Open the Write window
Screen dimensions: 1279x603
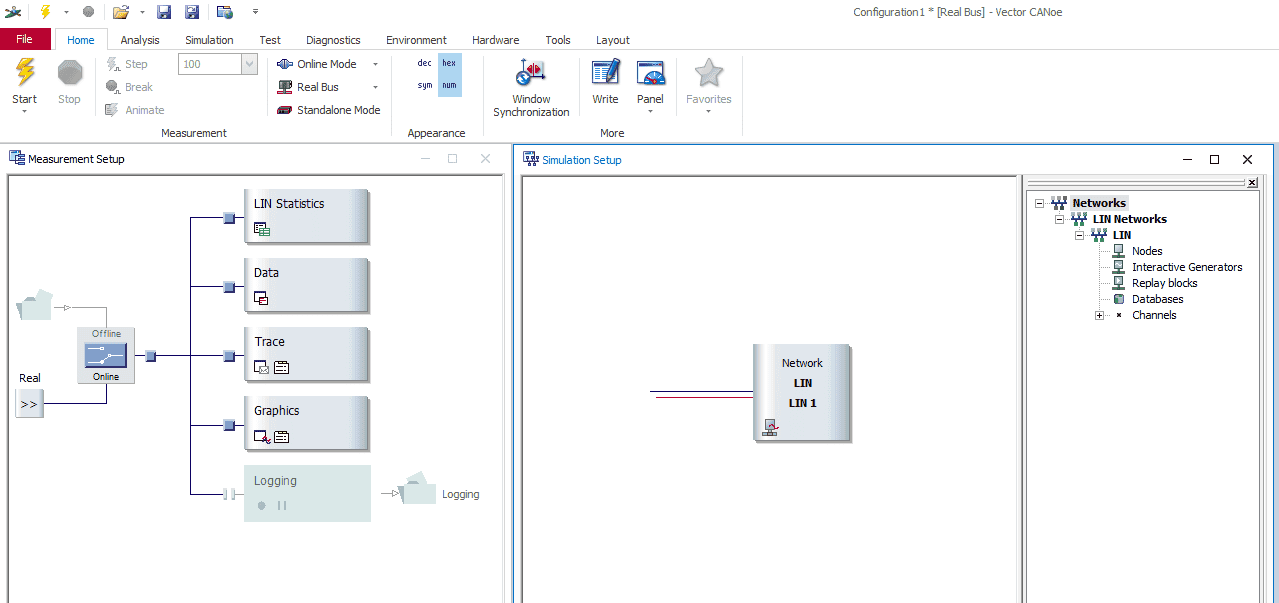pos(605,74)
